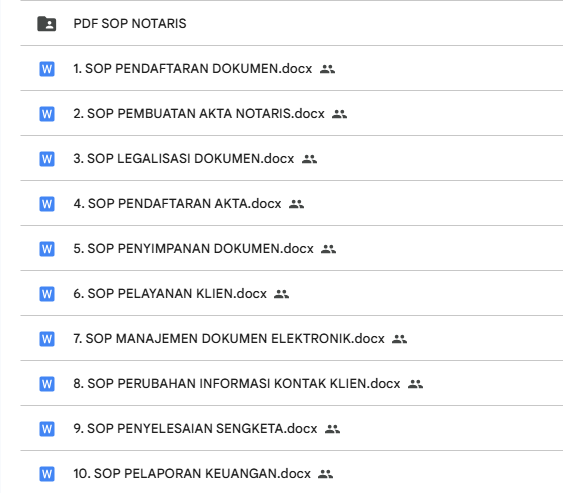Click shared-people icon beside SOP PELAYANAN KLIEN
Viewport: 563px width, 493px height.
(x=282, y=294)
